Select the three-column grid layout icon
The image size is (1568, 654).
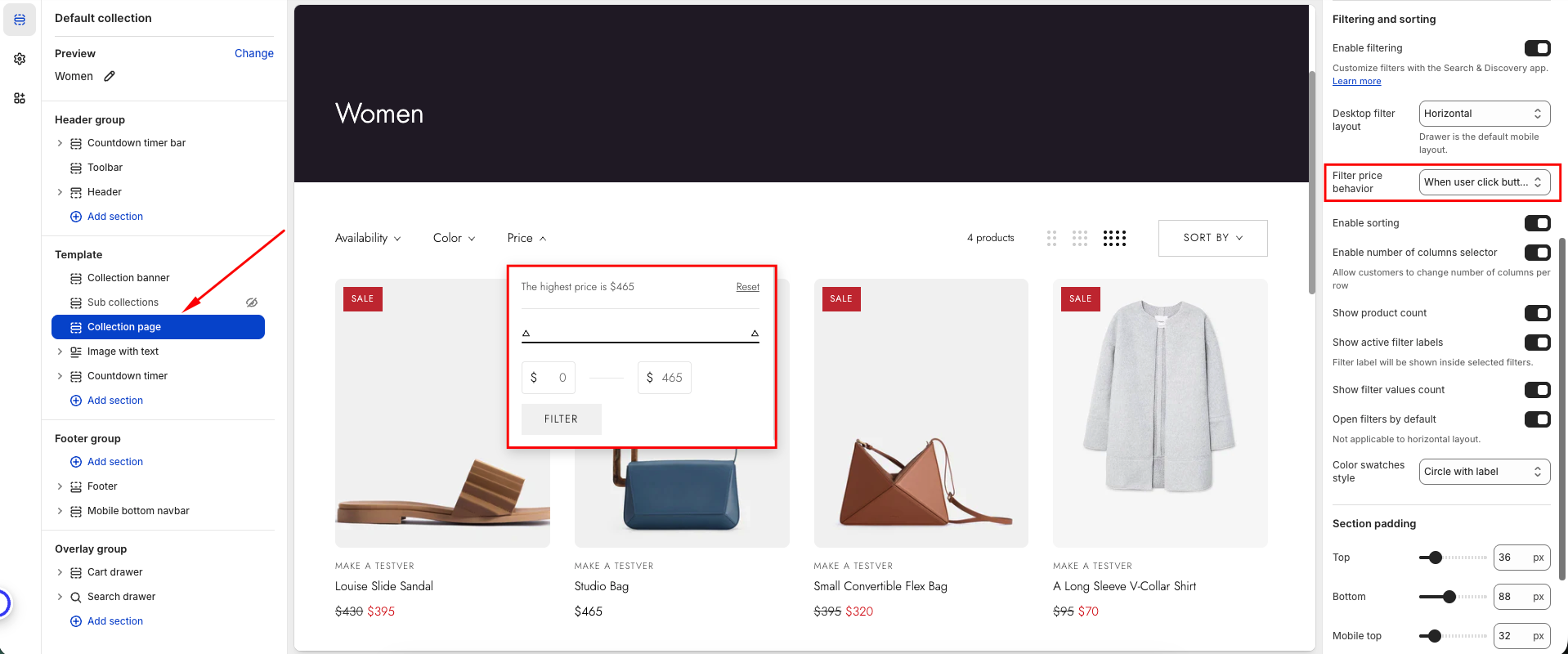pyautogui.click(x=1080, y=238)
